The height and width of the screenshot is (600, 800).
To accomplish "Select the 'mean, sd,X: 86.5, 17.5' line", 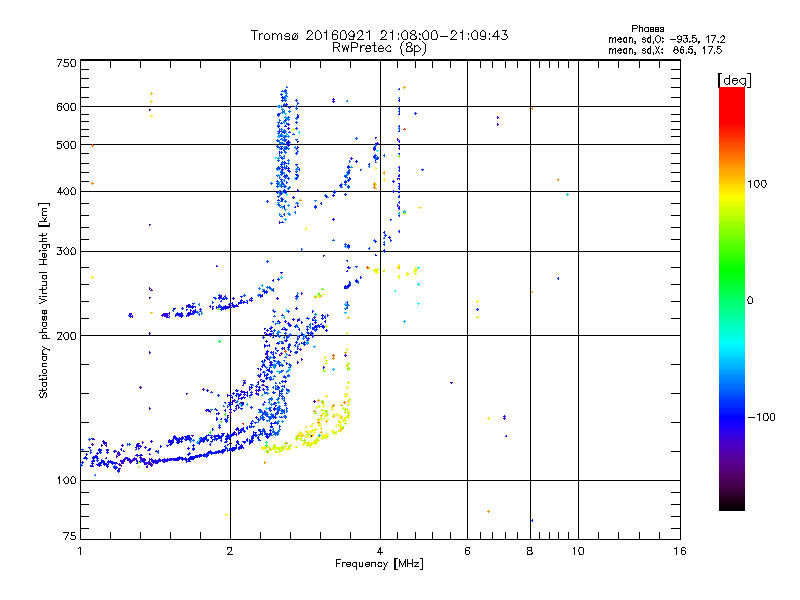I will [665, 50].
